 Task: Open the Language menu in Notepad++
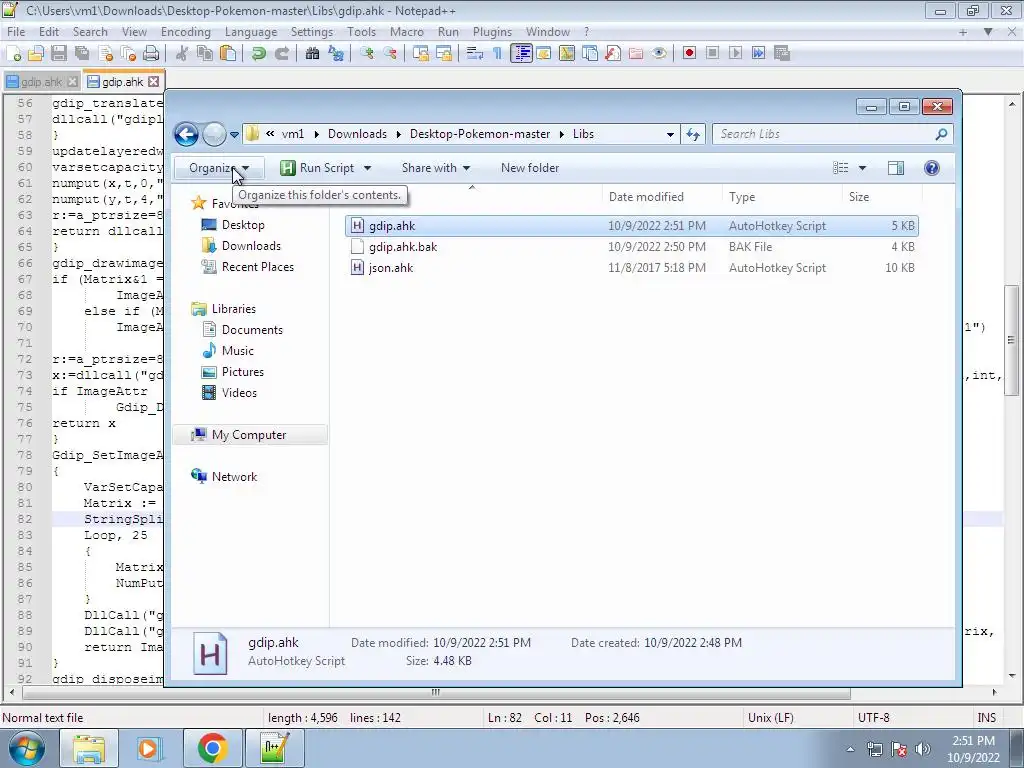[251, 31]
